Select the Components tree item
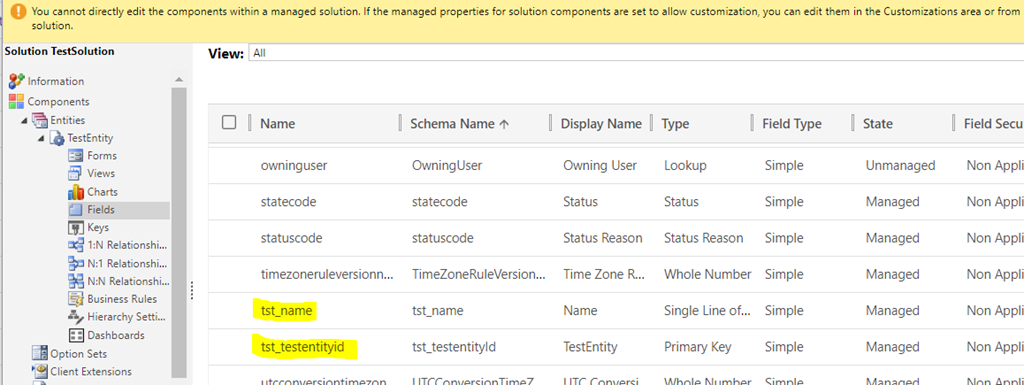The width and height of the screenshot is (1024, 385). point(59,102)
